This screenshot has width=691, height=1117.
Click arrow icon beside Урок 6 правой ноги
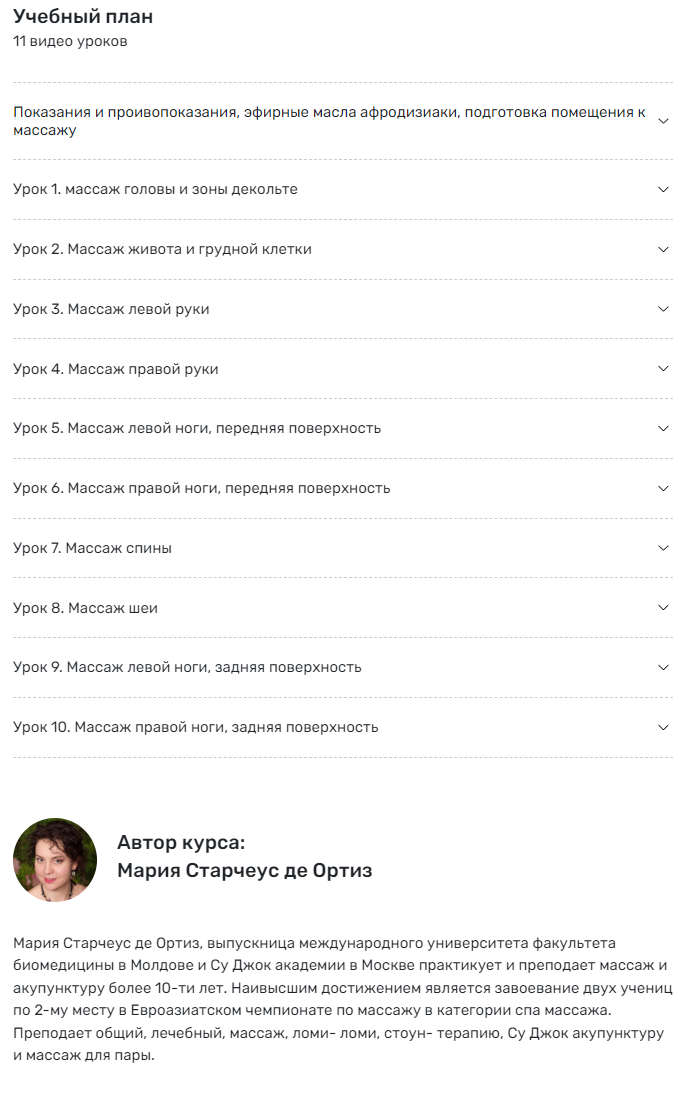coord(663,489)
